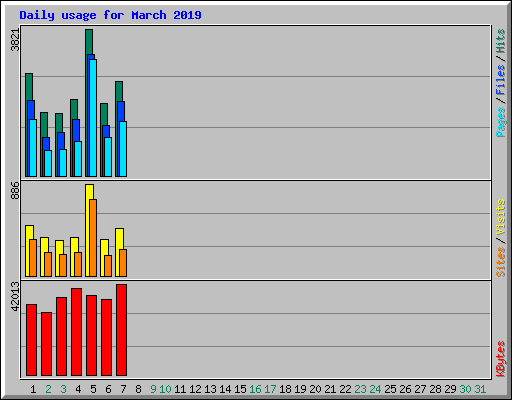Viewport: 512px width, 400px height.
Task: Select the day 2 red KBytes bar
Action: click(x=46, y=344)
